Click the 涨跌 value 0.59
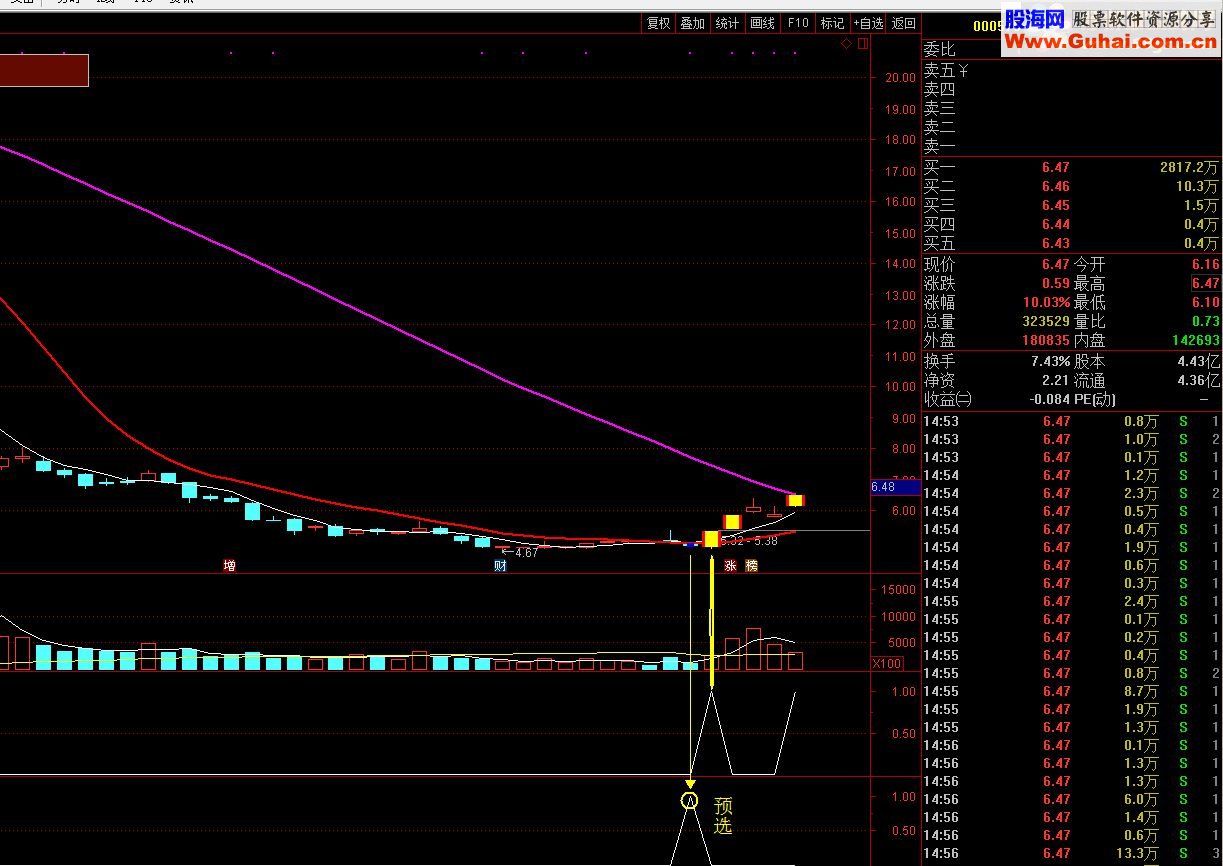The height and width of the screenshot is (866, 1223). coord(1055,283)
